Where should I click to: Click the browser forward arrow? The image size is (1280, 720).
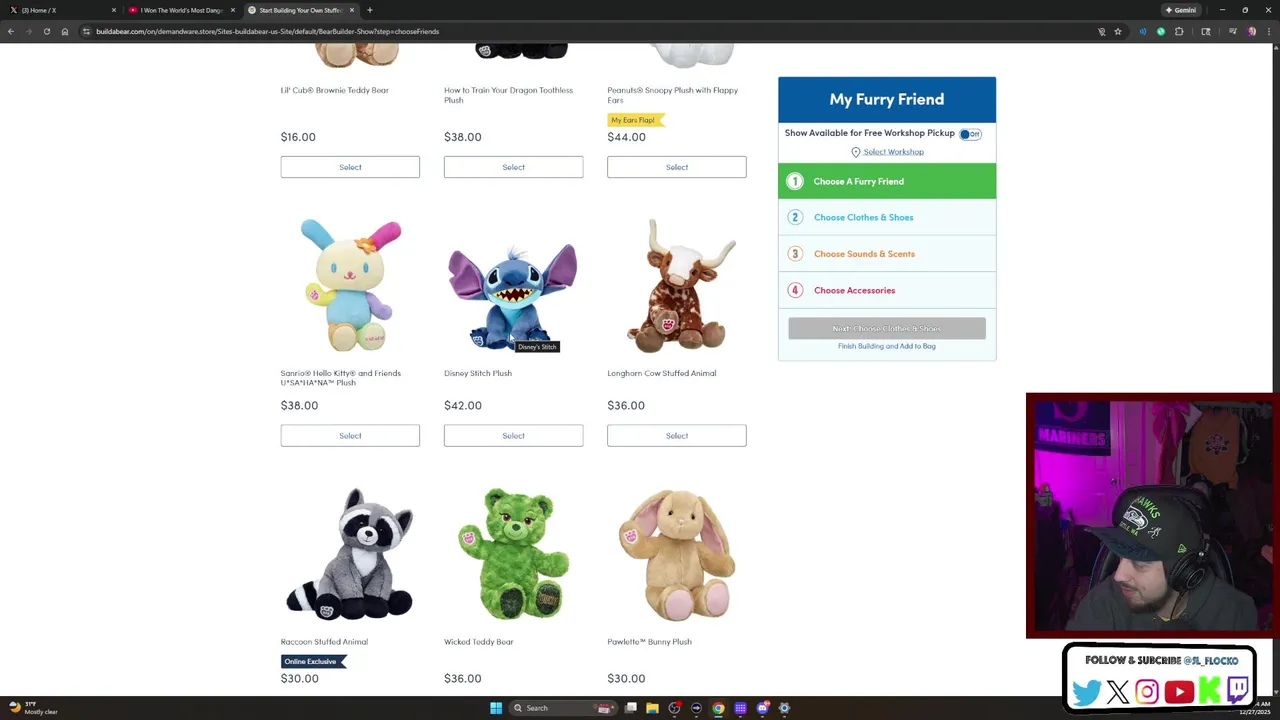click(29, 31)
